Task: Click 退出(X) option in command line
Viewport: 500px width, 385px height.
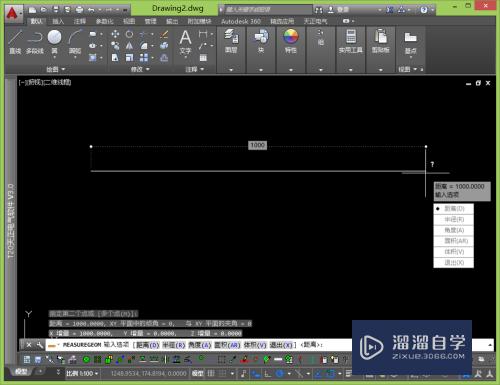Action: pyautogui.click(x=281, y=345)
